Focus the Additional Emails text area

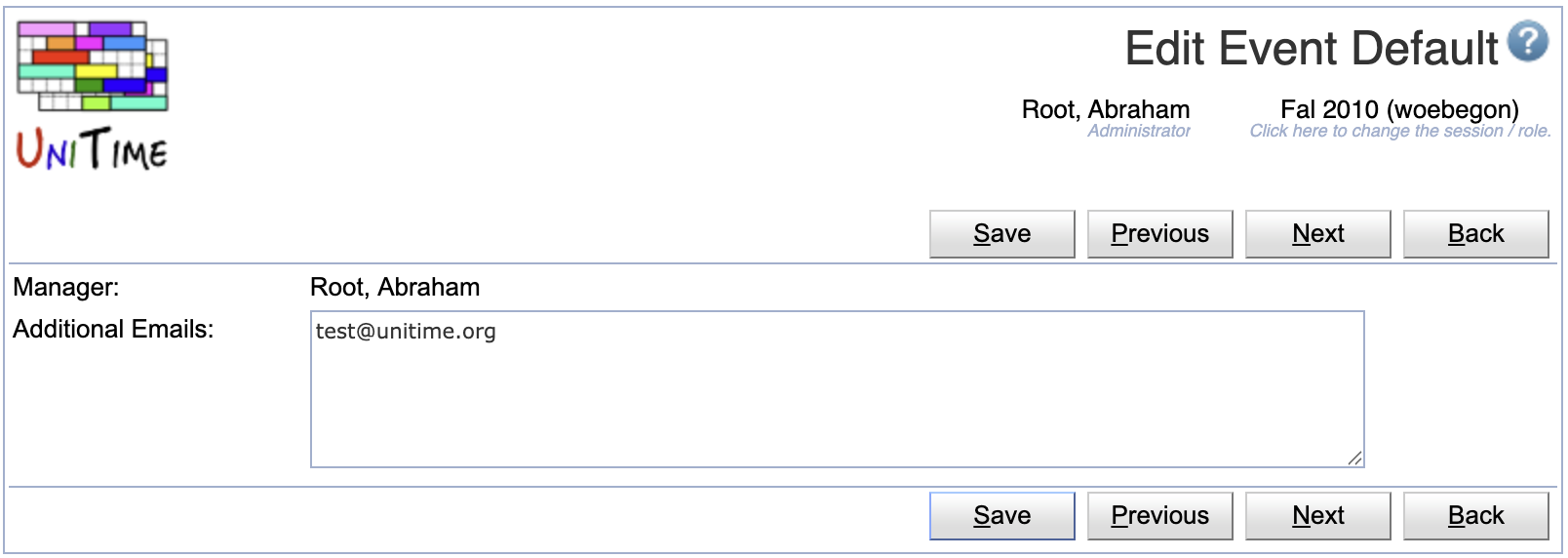pos(837,389)
